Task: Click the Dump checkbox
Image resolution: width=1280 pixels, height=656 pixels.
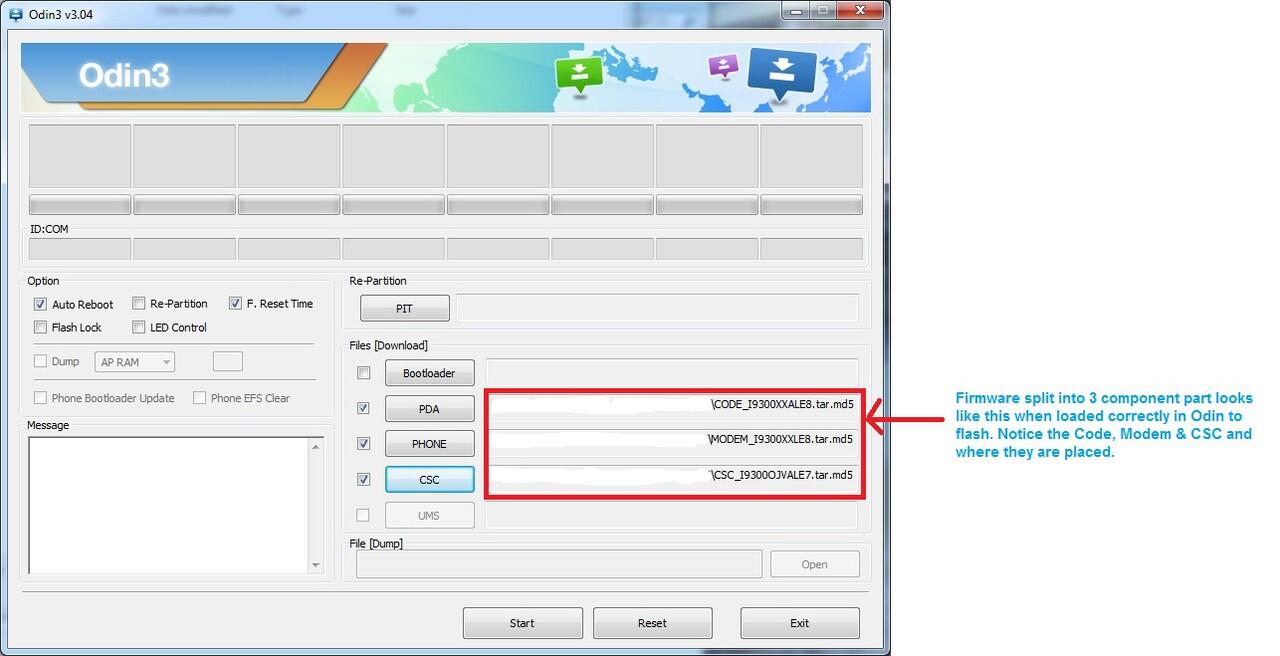Action: (40, 361)
